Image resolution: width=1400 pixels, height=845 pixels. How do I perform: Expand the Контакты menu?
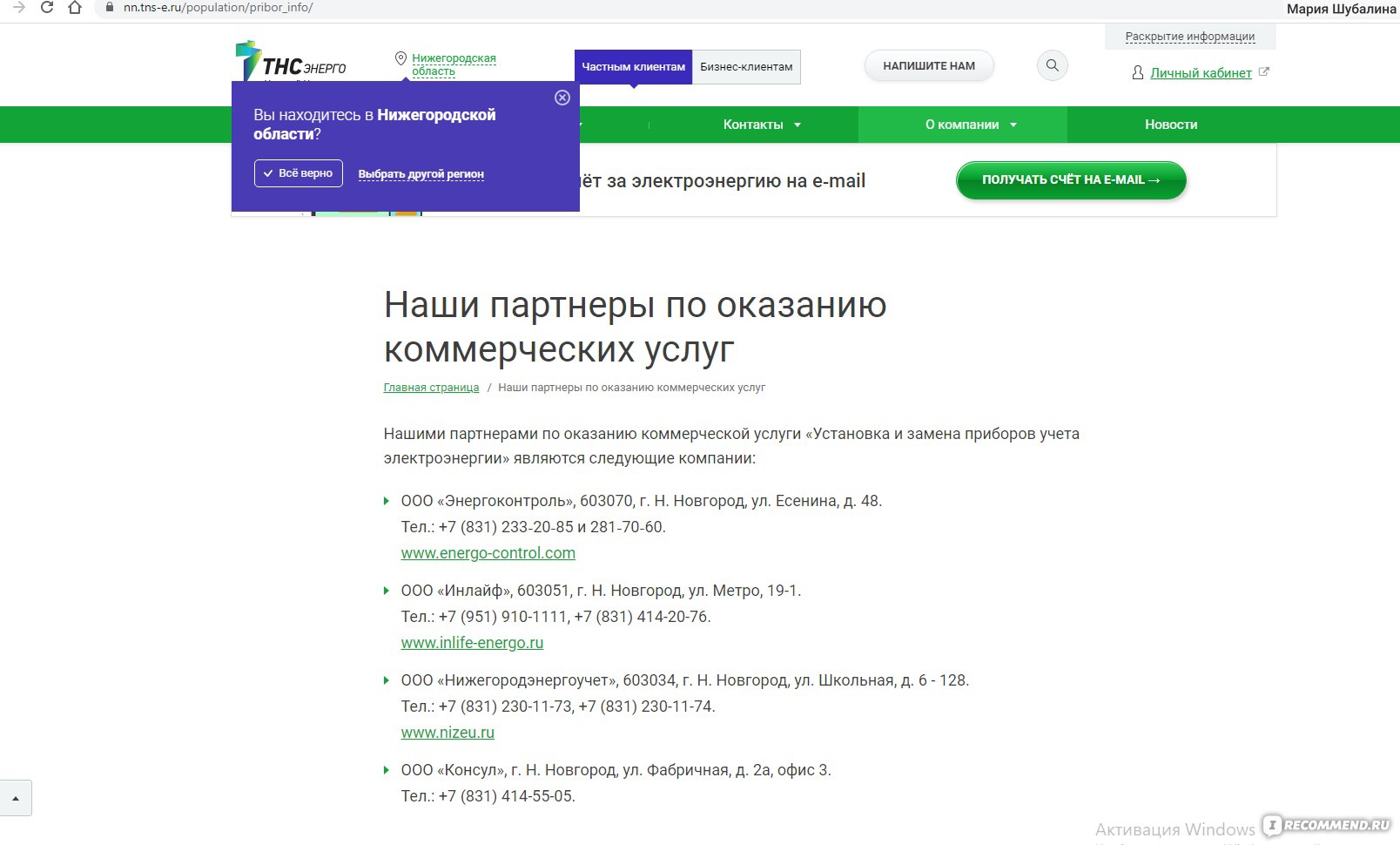point(762,125)
